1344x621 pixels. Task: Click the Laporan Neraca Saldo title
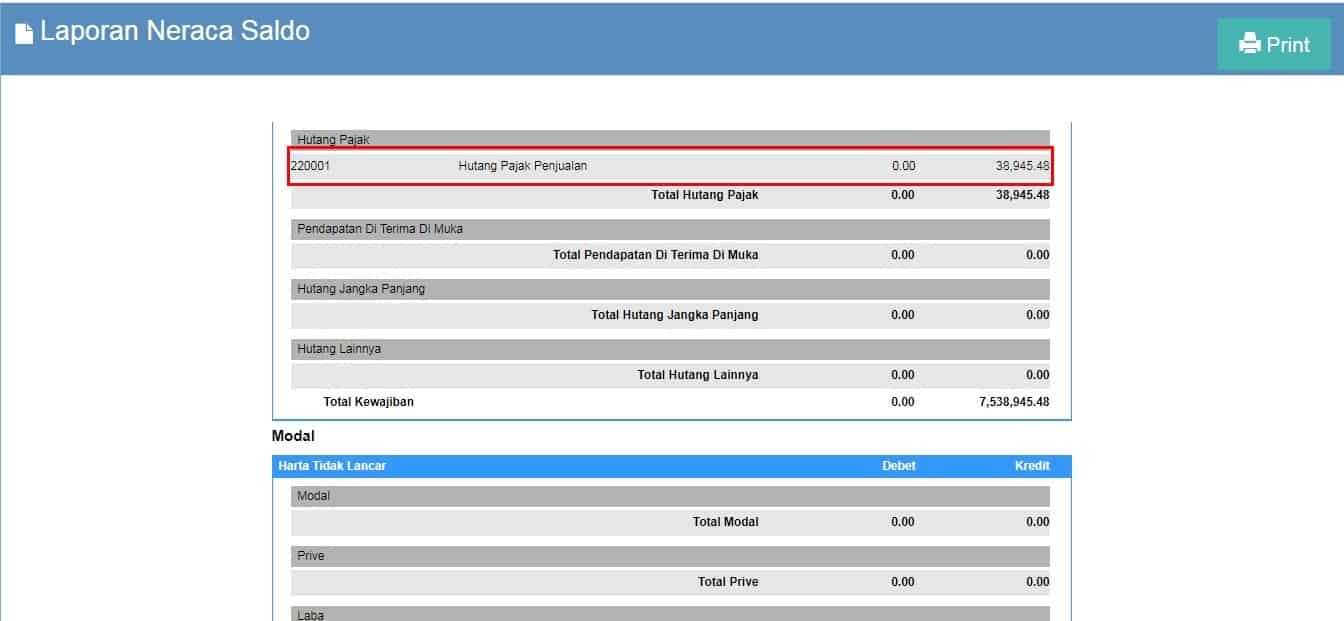(x=175, y=31)
